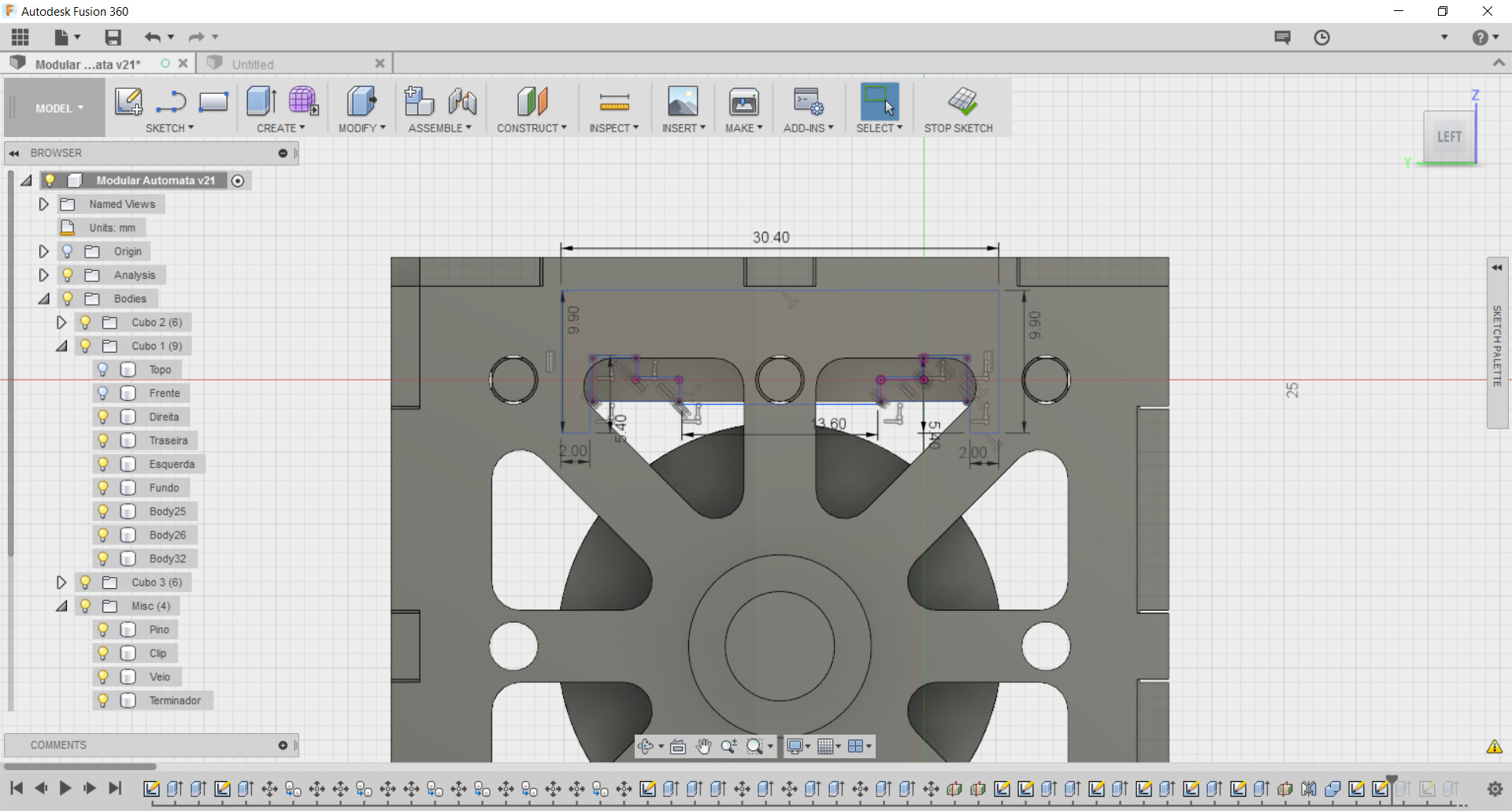Click the Joint tool in Assemble
1512x811 pixels.
[x=462, y=102]
